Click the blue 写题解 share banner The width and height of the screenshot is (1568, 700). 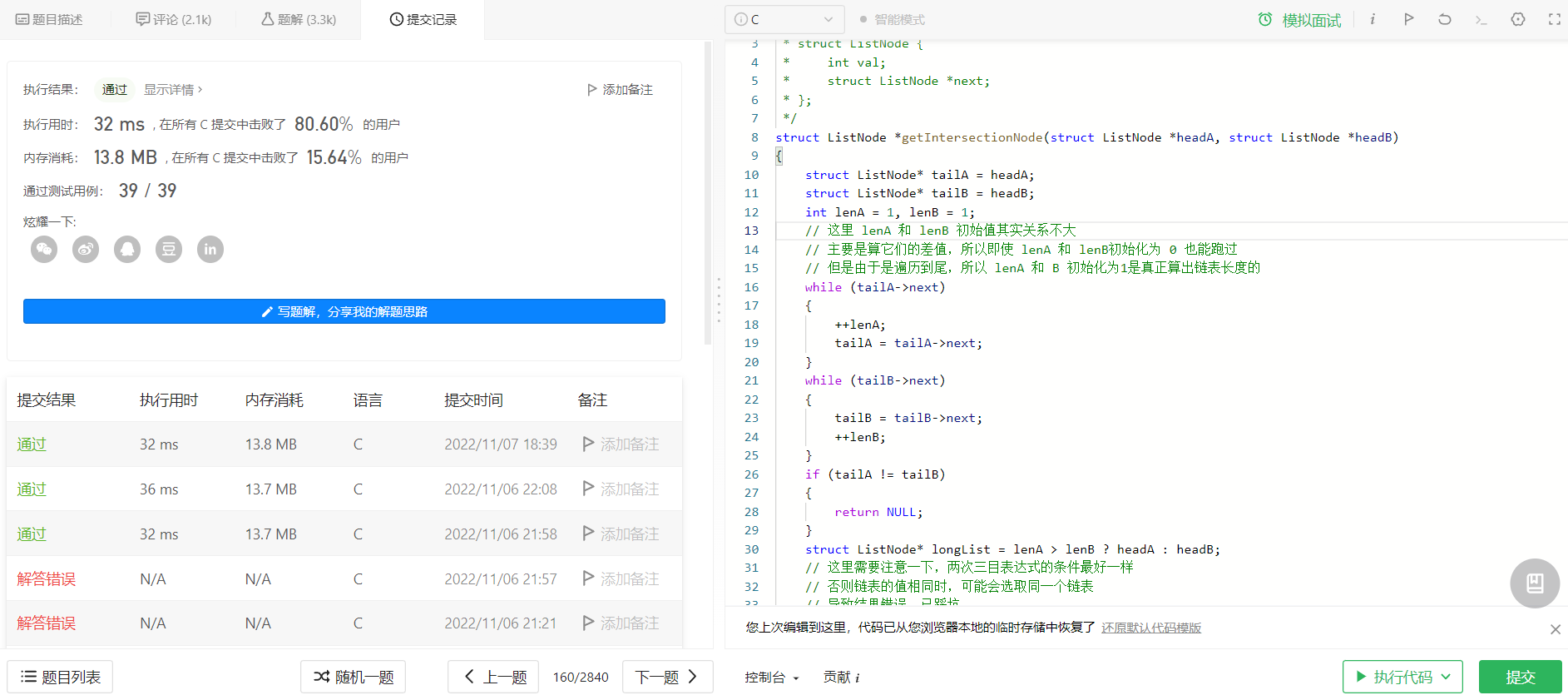click(344, 311)
